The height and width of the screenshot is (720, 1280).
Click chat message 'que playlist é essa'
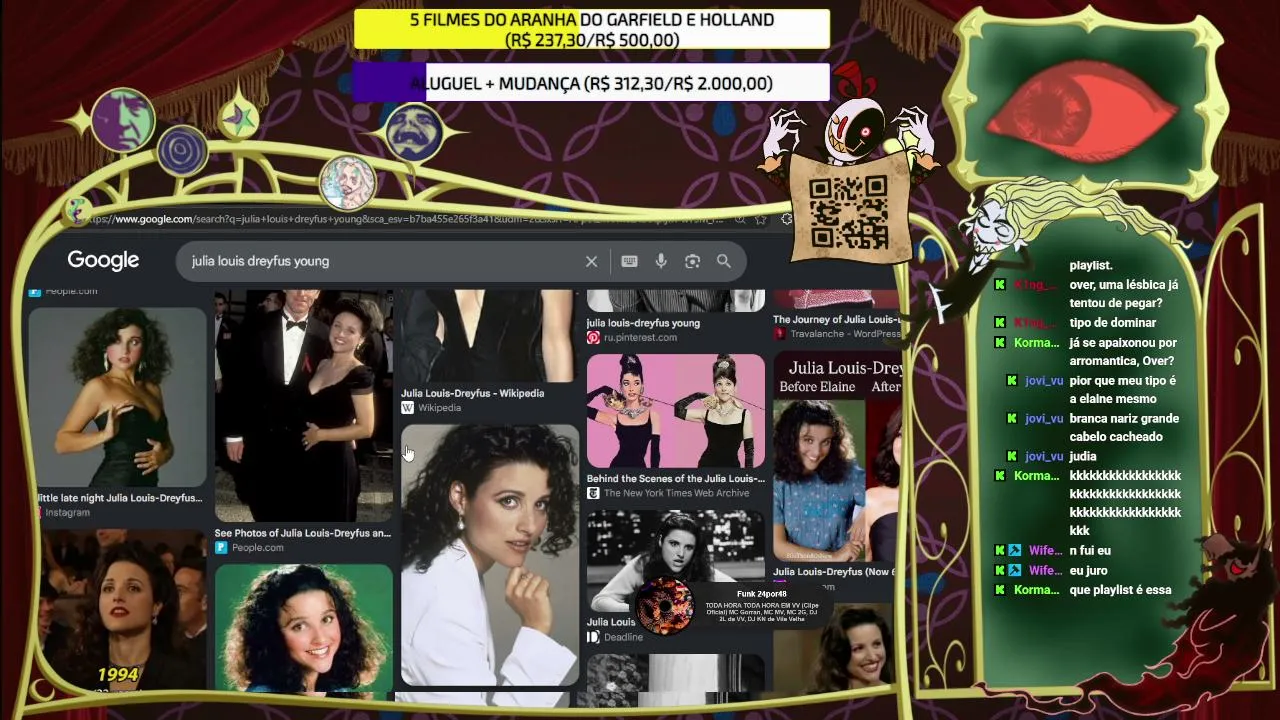tap(1120, 590)
